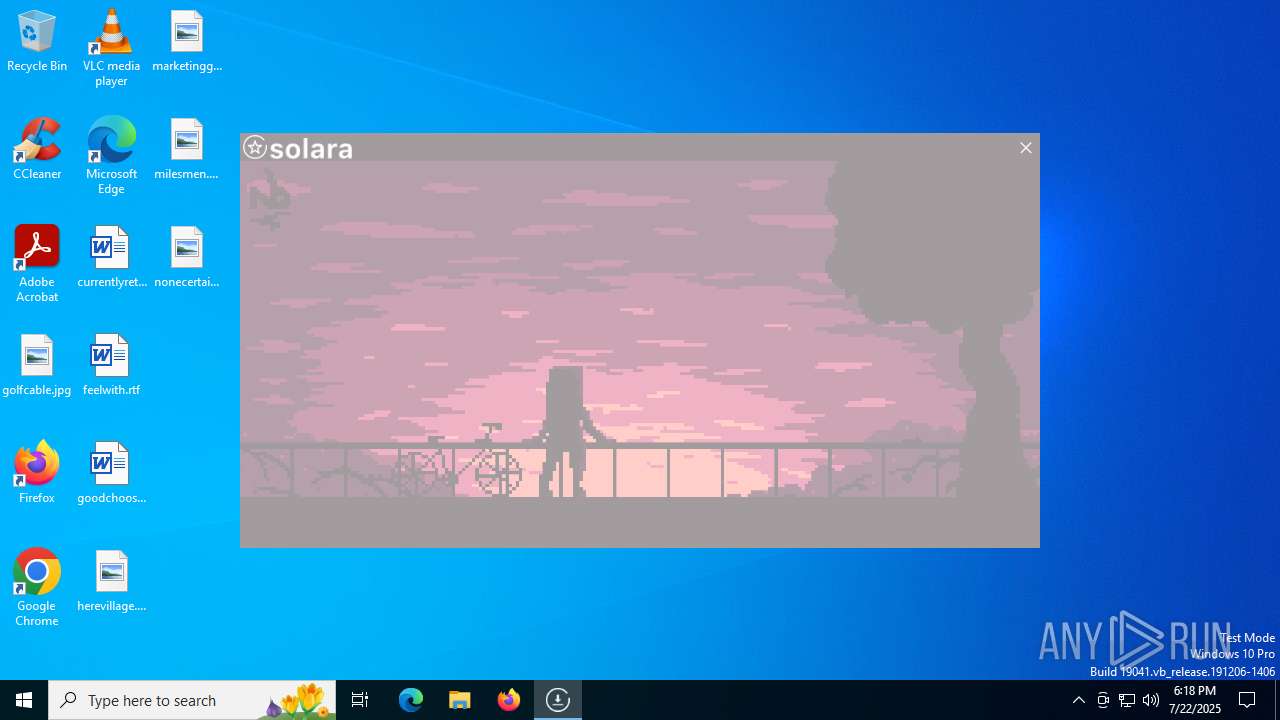The width and height of the screenshot is (1280, 720).
Task: Click the Solara taskbar app icon
Action: point(558,700)
